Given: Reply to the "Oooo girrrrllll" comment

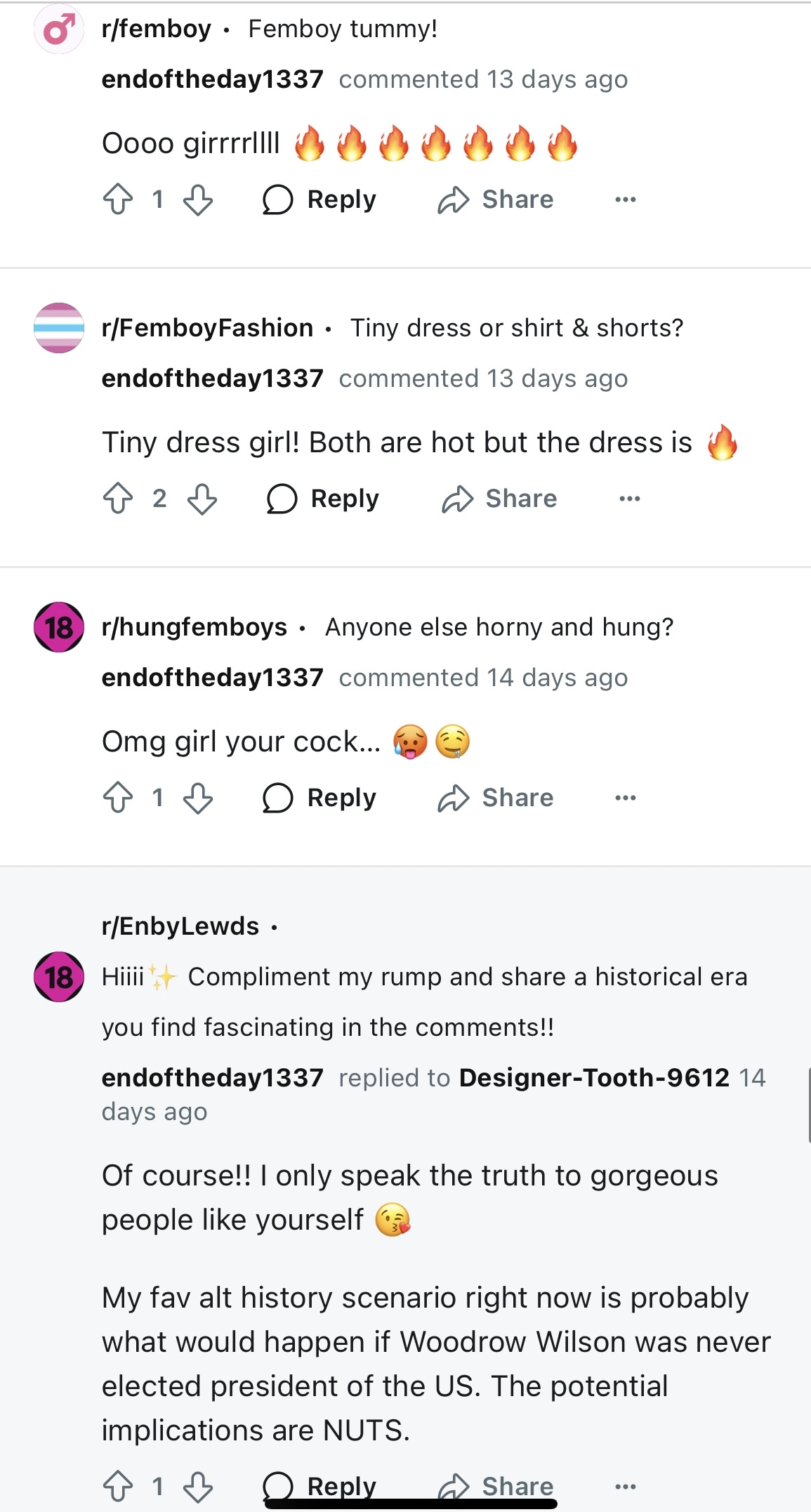Looking at the screenshot, I should 319,199.
